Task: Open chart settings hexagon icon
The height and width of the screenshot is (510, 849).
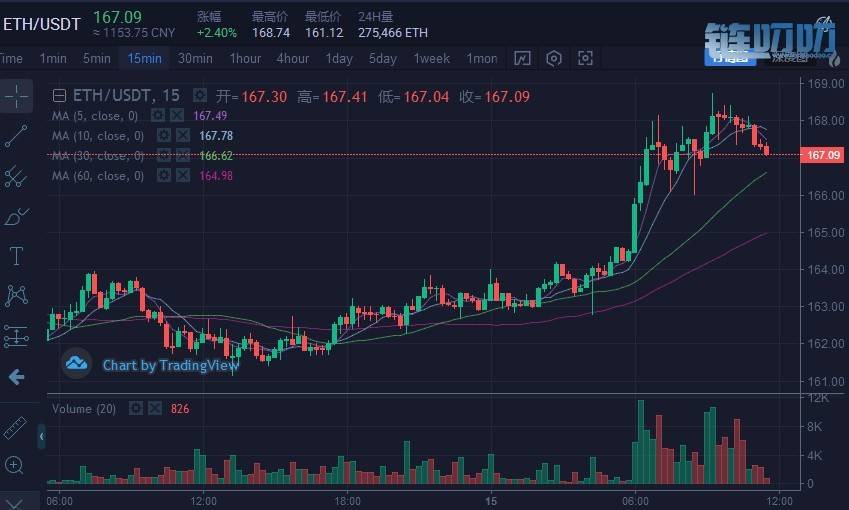Action: [x=553, y=58]
